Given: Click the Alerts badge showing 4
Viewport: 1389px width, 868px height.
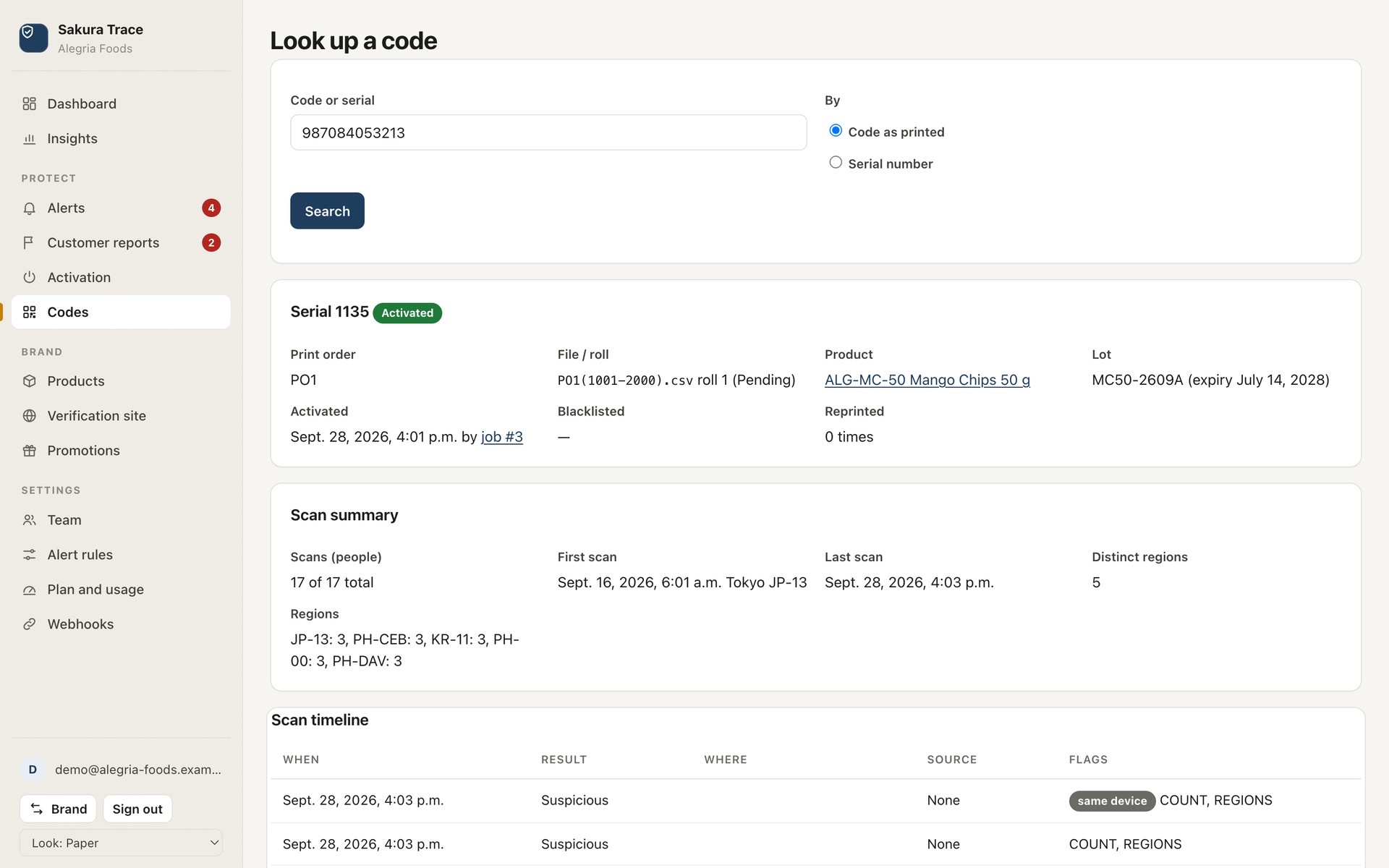Looking at the screenshot, I should click(211, 208).
